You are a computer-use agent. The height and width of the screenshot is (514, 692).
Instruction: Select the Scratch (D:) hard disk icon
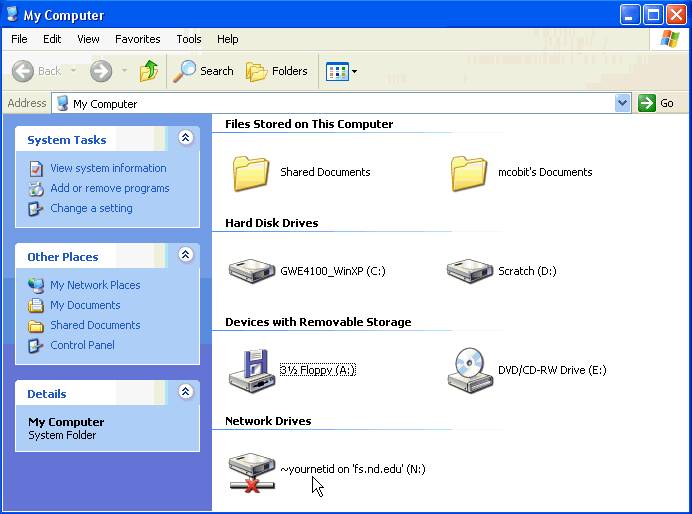click(470, 271)
